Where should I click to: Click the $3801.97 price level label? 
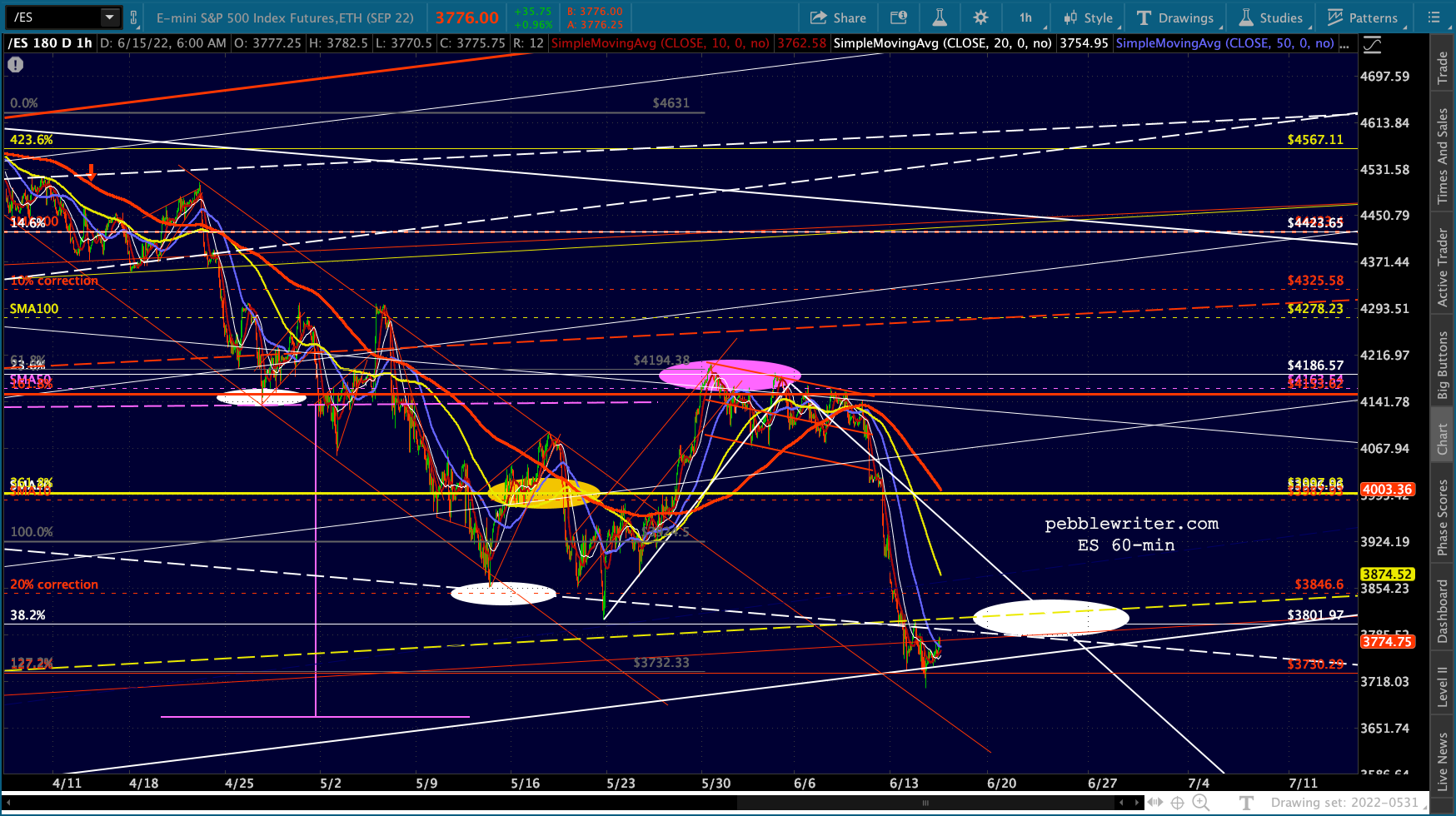(1315, 615)
